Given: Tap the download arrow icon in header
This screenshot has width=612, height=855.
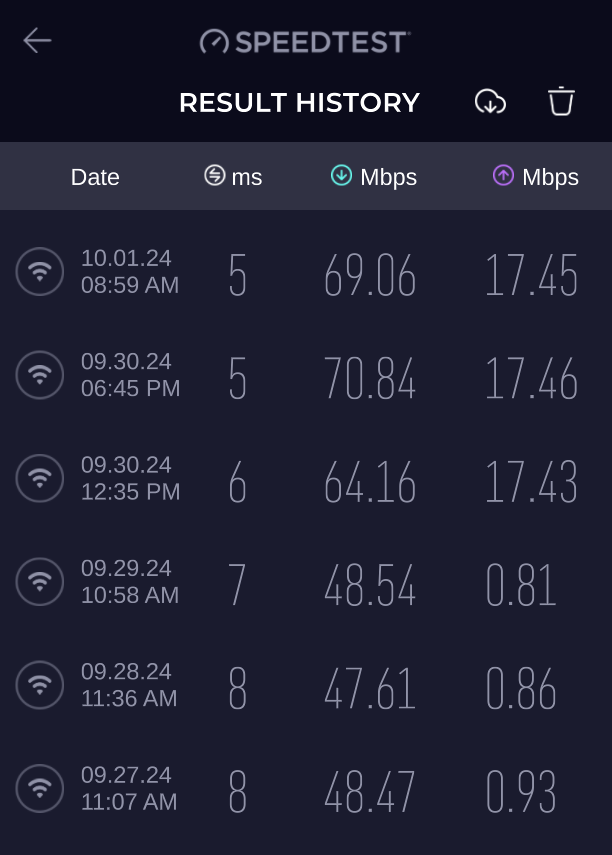Looking at the screenshot, I should pyautogui.click(x=342, y=176).
